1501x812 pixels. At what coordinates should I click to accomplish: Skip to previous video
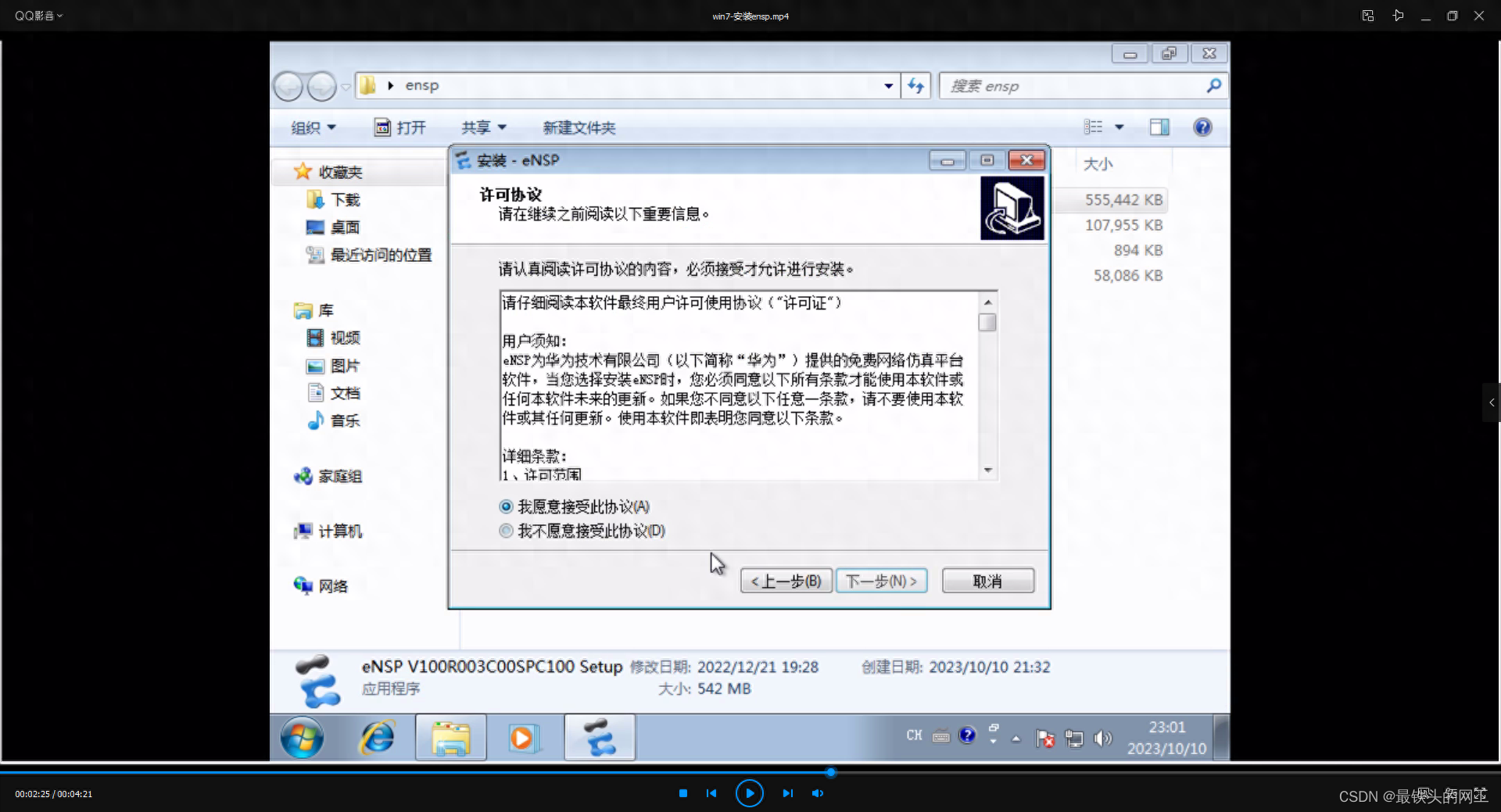(711, 793)
